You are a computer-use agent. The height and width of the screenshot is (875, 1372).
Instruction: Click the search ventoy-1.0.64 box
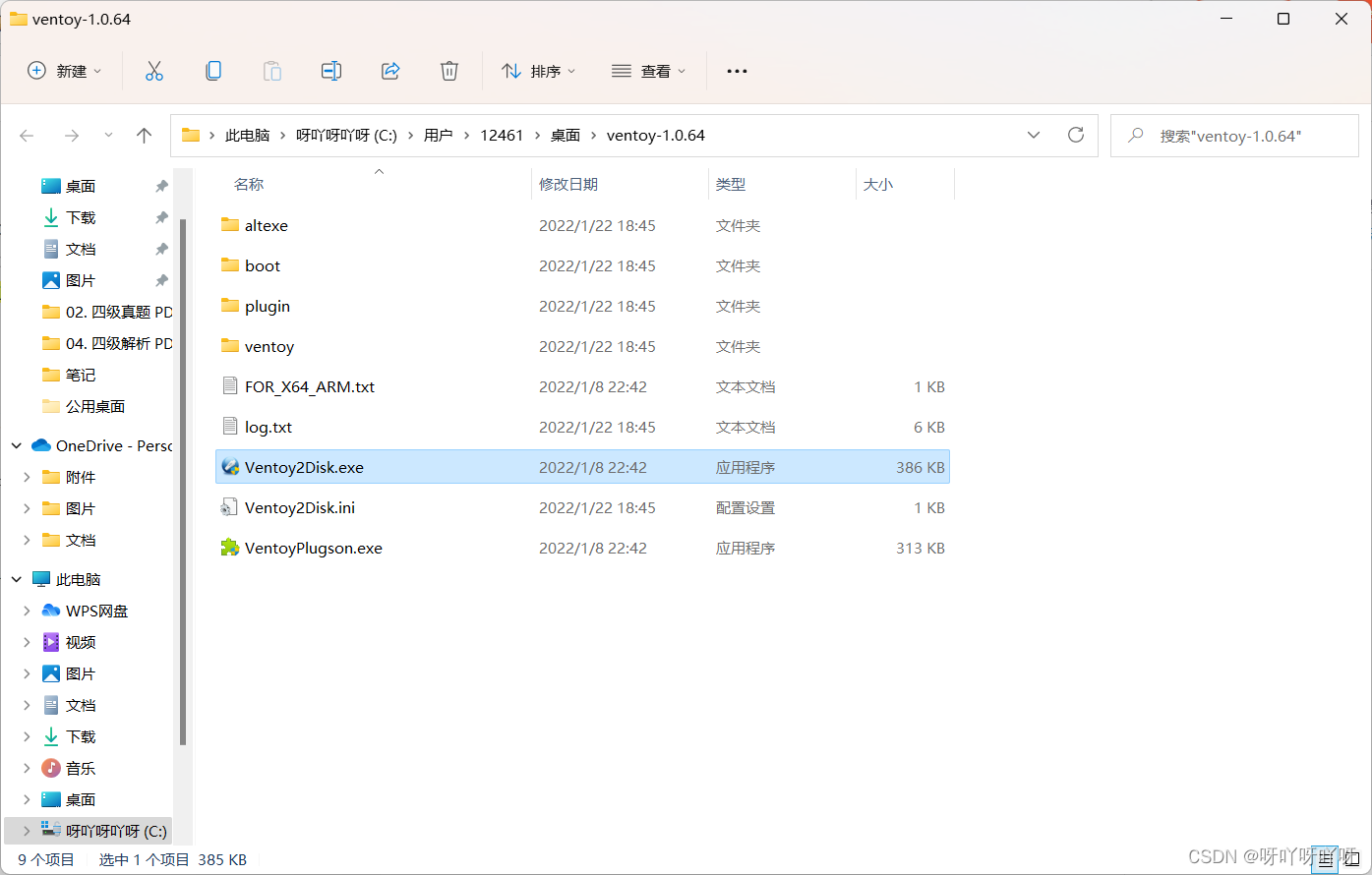pos(1234,136)
